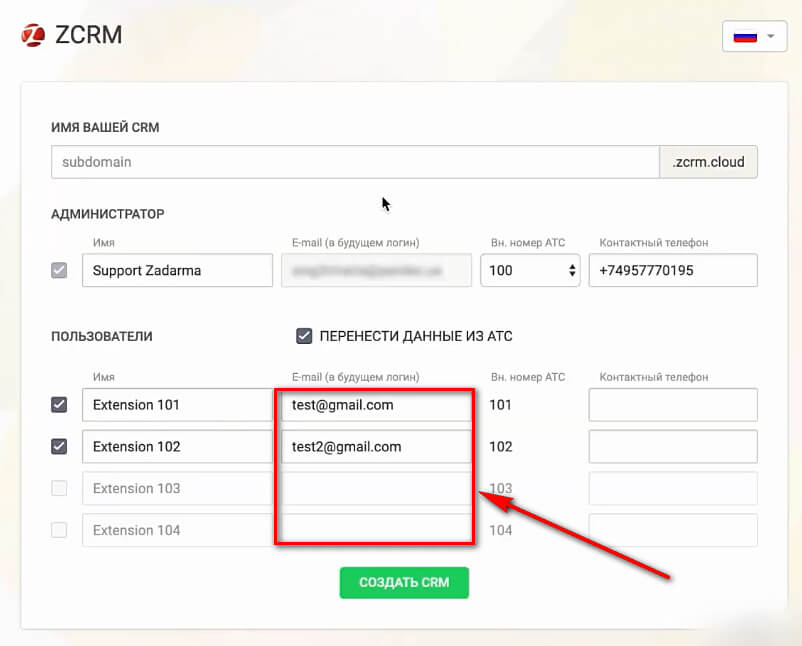Click the contact phone field for Extension 103
This screenshot has height=646, width=802.
(x=673, y=488)
